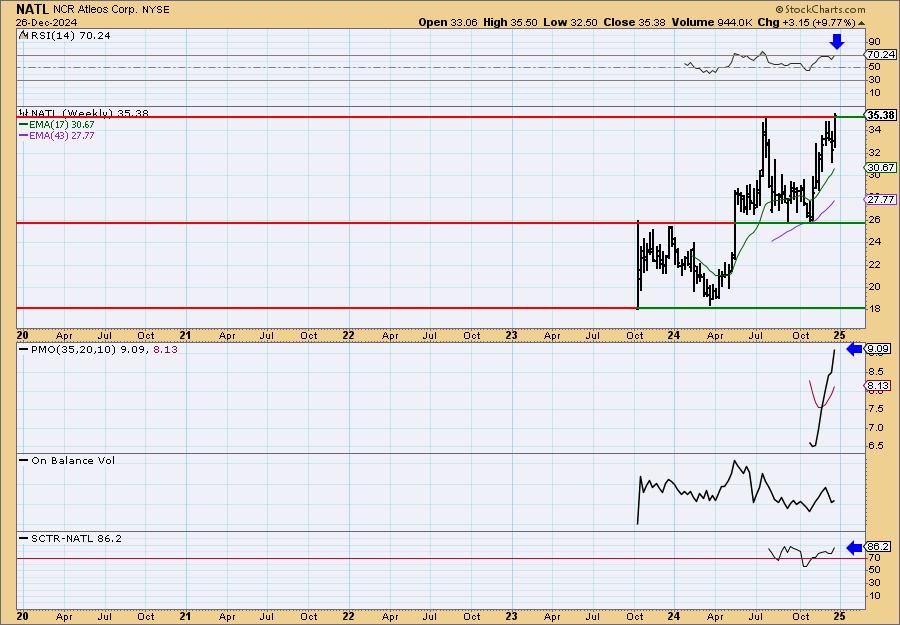The image size is (900, 625).
Task: Click the High 35.50 value
Action: point(510,22)
